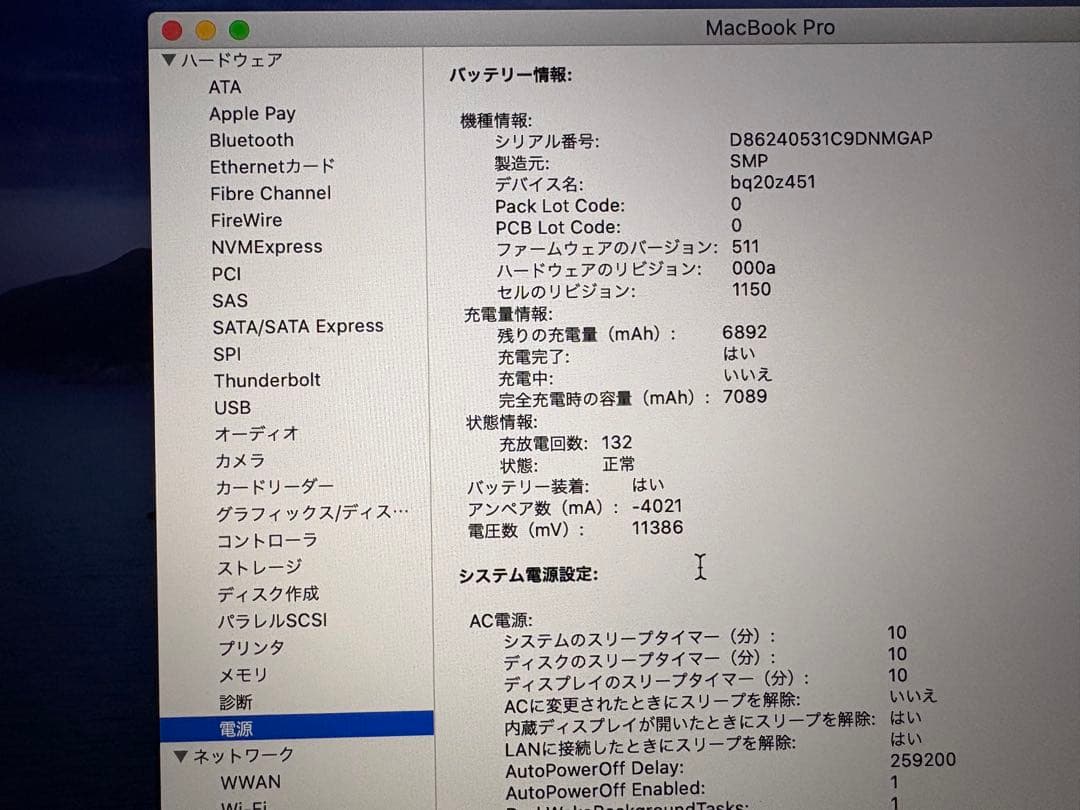Select コントローラ in the sidebar

(267, 541)
